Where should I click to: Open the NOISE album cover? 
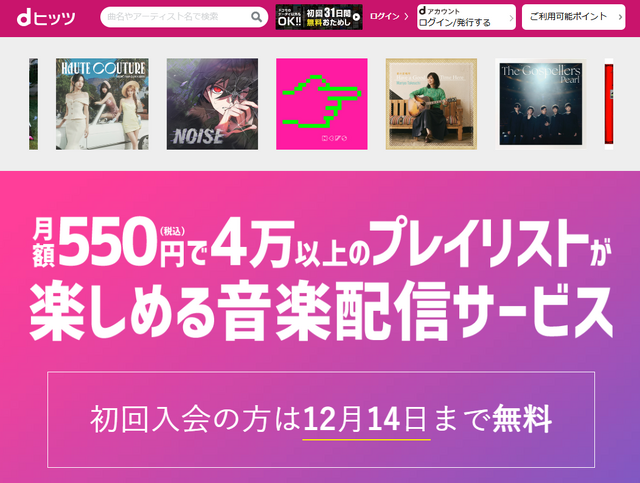click(x=212, y=104)
